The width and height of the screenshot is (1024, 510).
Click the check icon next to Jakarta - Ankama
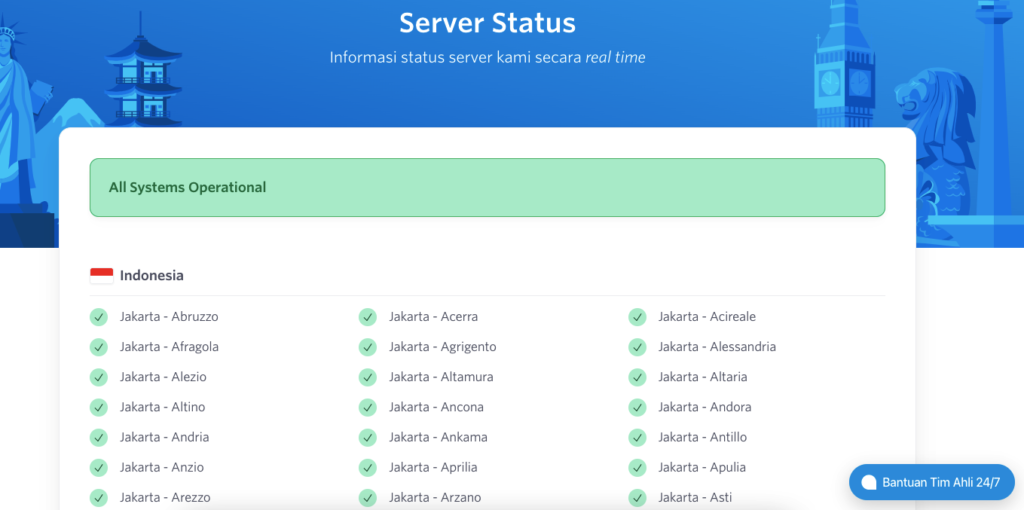pyautogui.click(x=368, y=437)
